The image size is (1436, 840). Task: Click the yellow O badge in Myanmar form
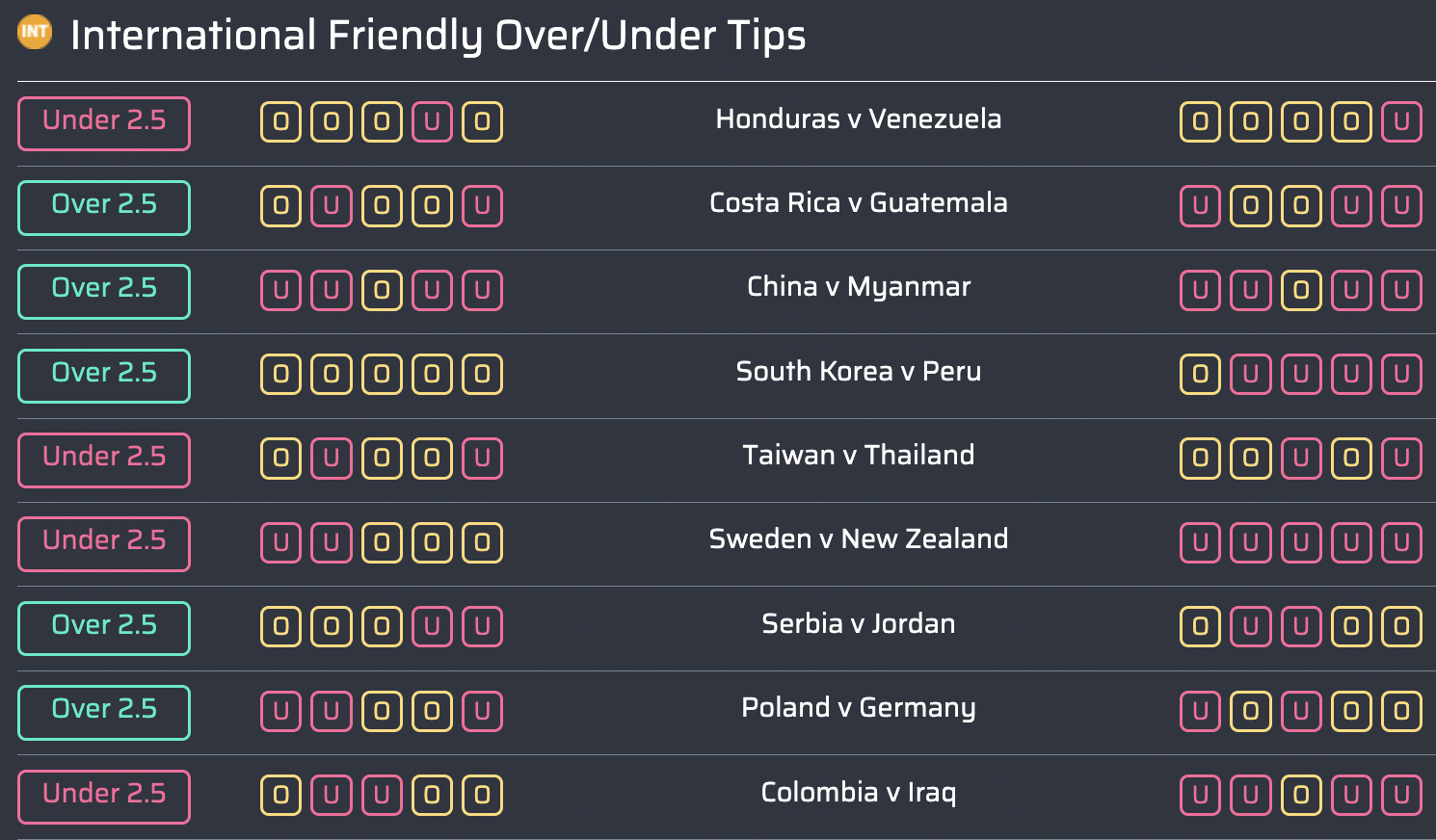1301,291
